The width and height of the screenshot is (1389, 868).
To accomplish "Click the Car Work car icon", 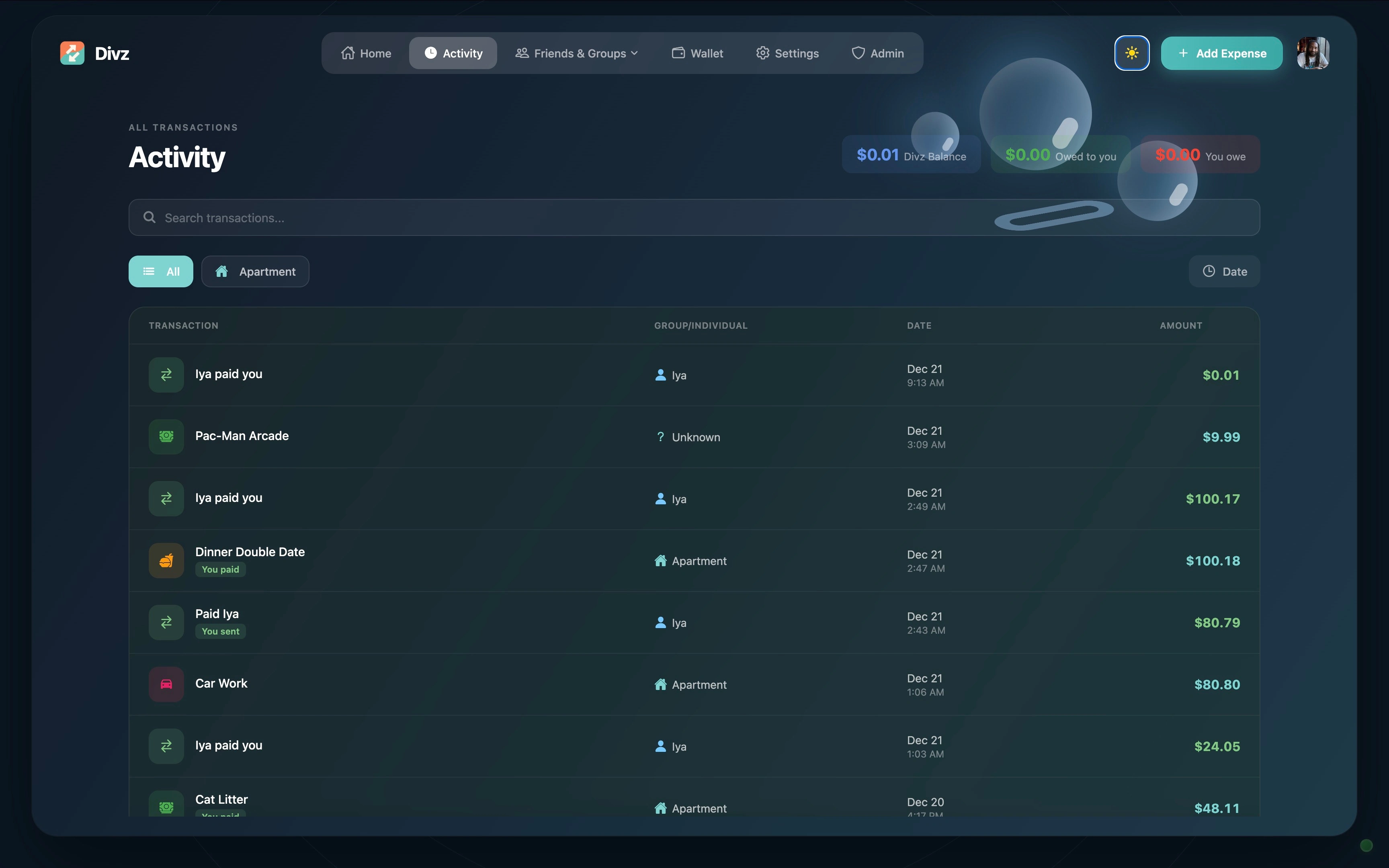I will tap(166, 684).
